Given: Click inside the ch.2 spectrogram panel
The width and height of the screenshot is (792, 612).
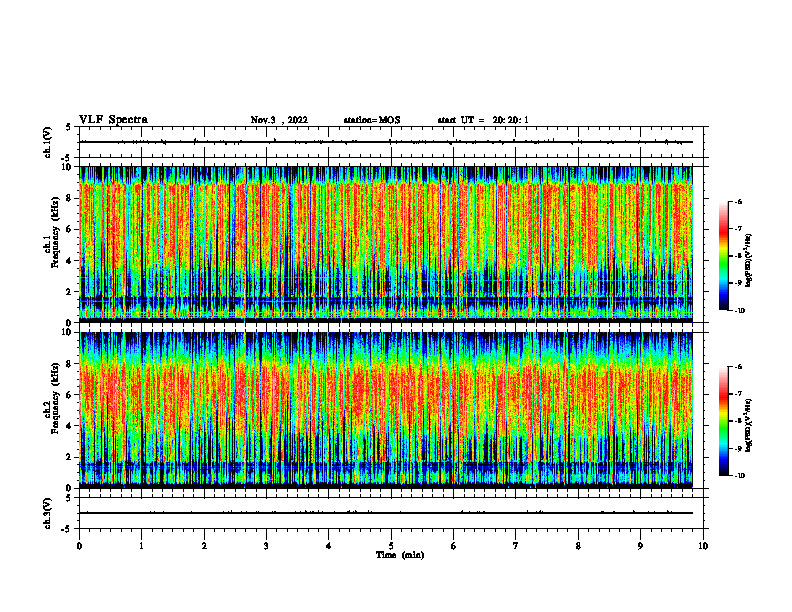Looking at the screenshot, I should coord(386,410).
